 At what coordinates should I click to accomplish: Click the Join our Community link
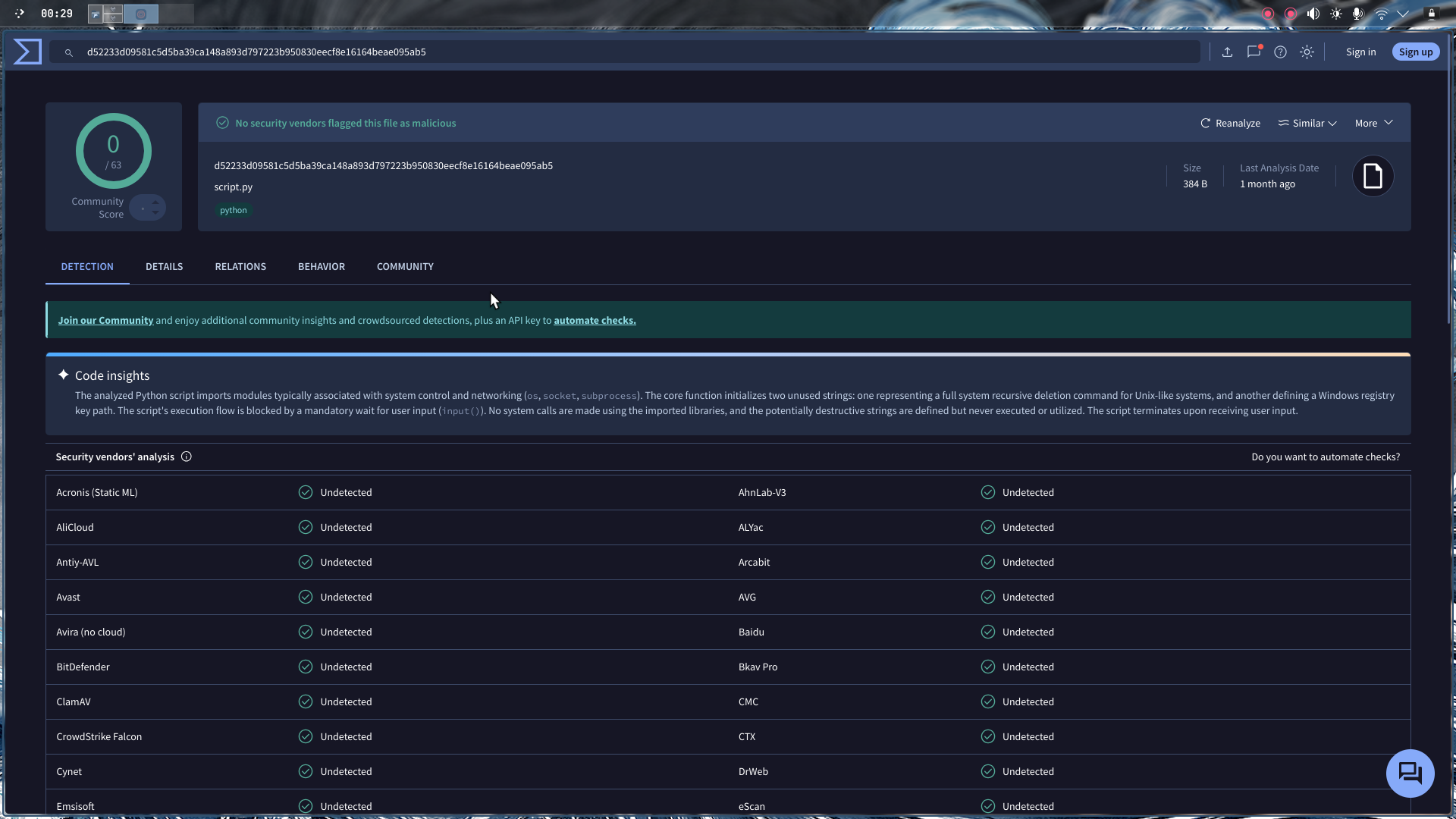105,320
